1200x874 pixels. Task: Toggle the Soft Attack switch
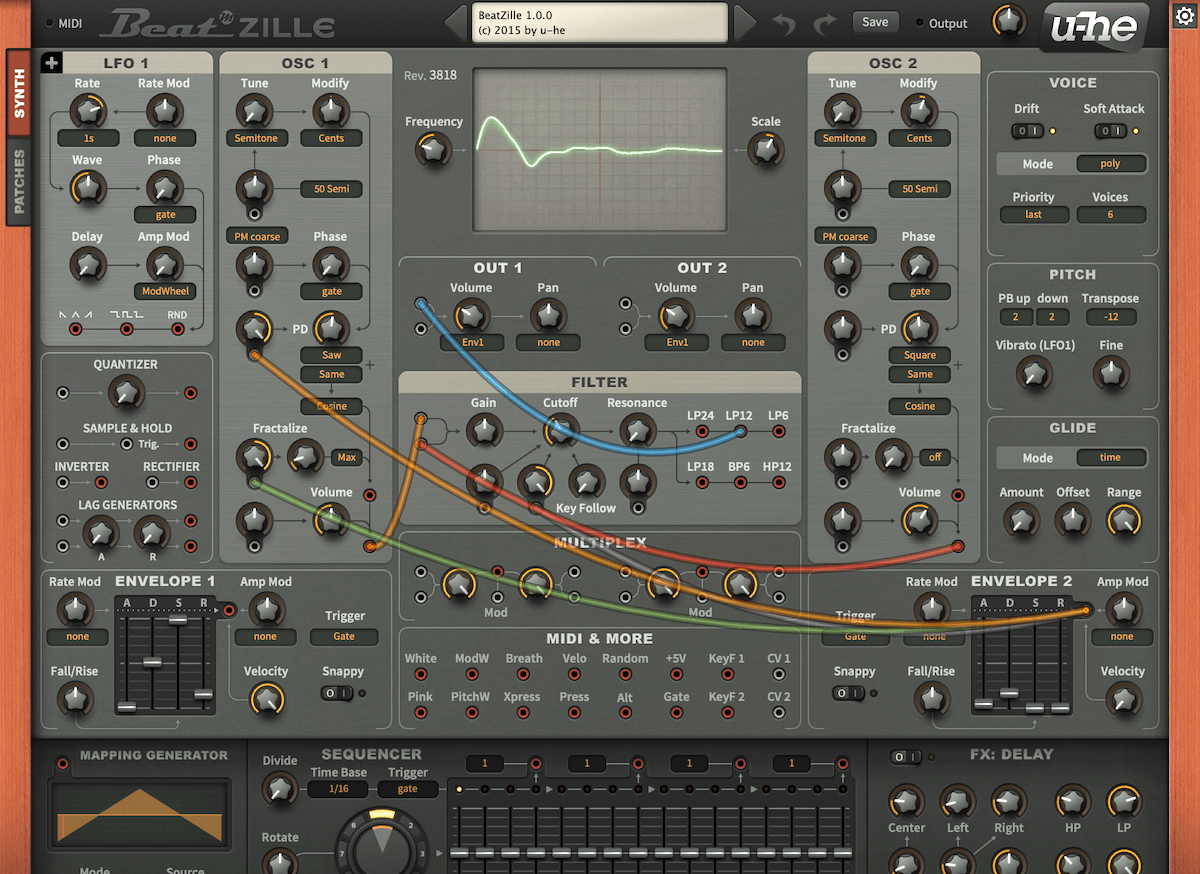(1106, 131)
